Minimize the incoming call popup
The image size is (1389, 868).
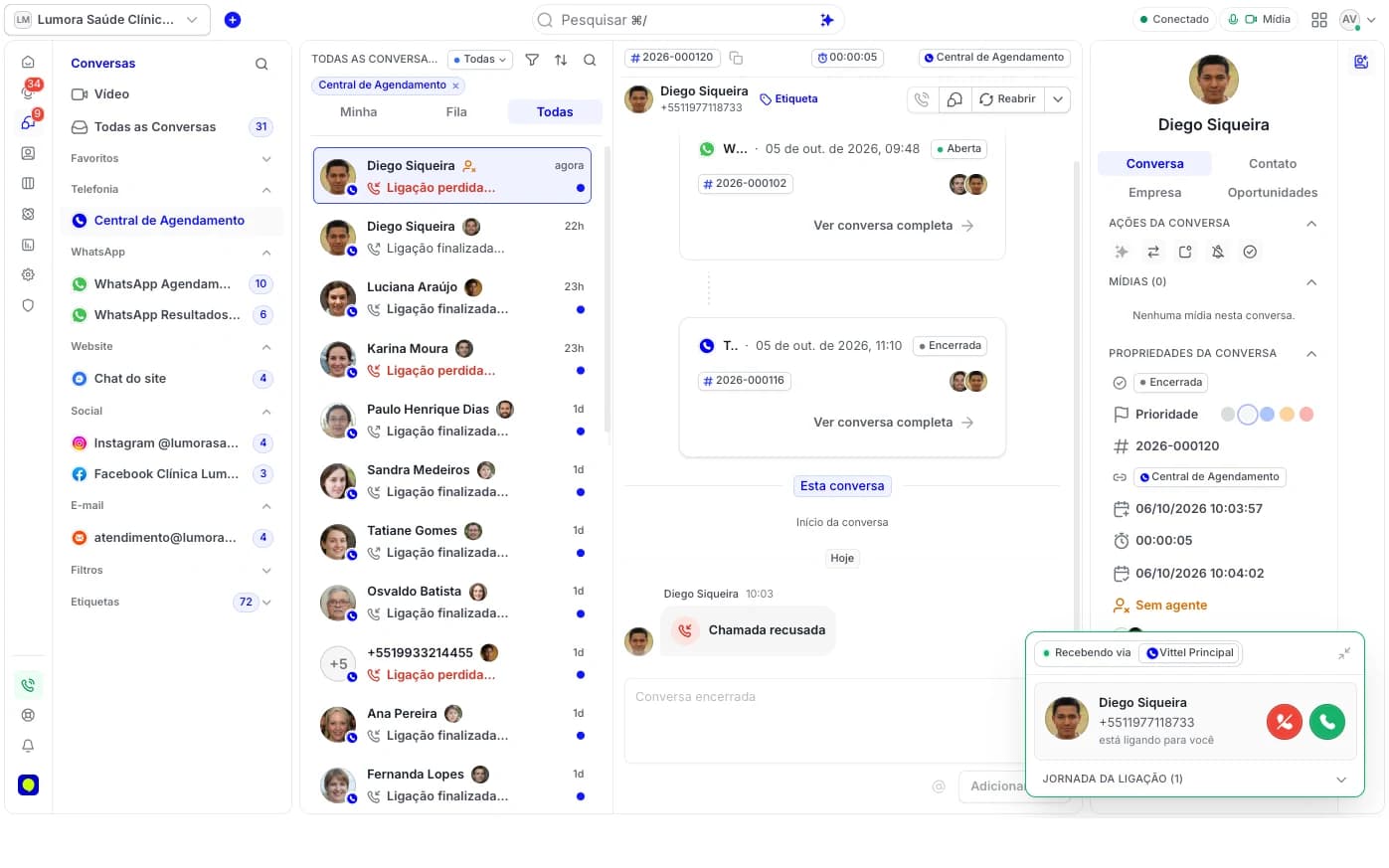[1344, 653]
